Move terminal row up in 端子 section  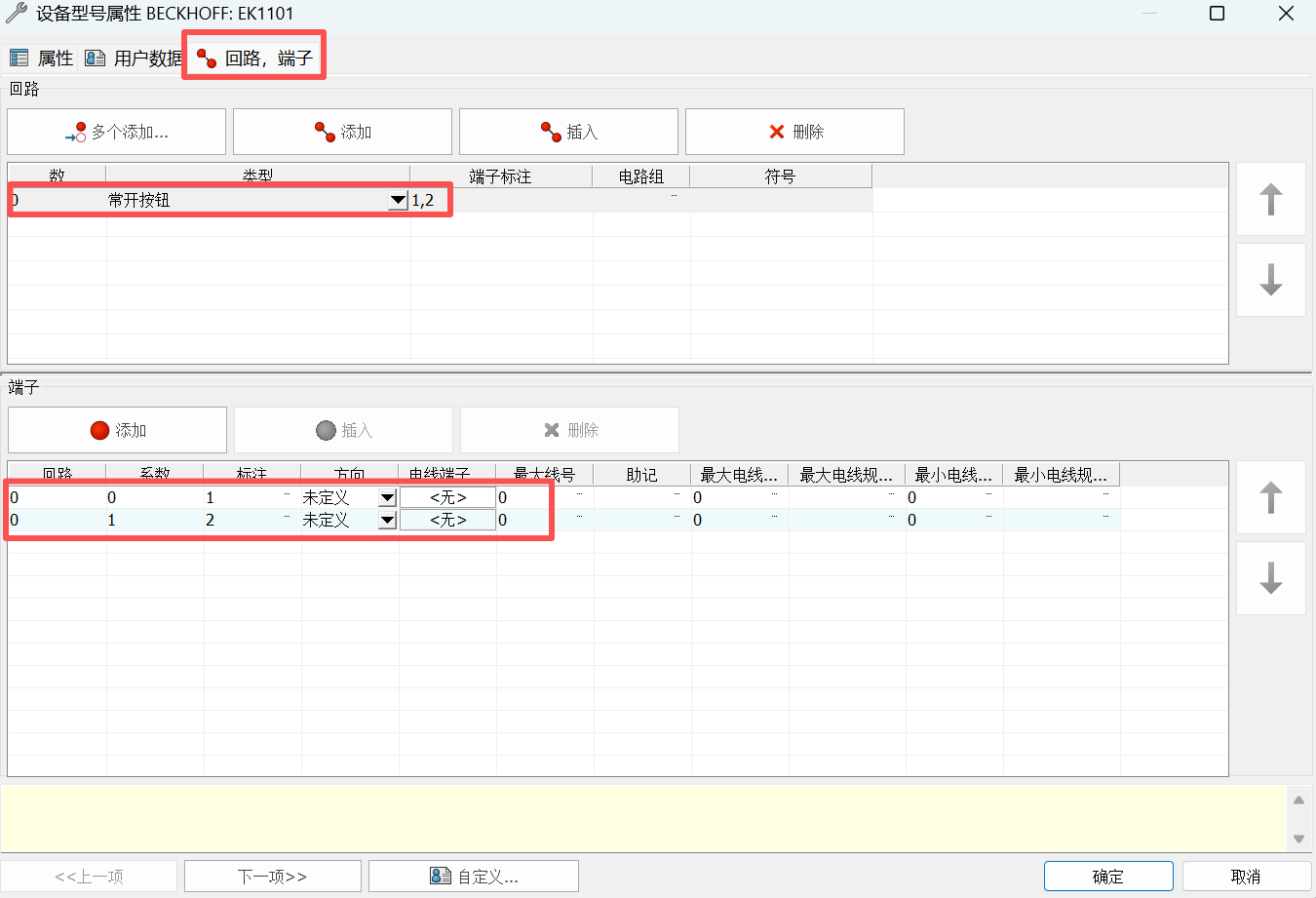pyautogui.click(x=1270, y=497)
